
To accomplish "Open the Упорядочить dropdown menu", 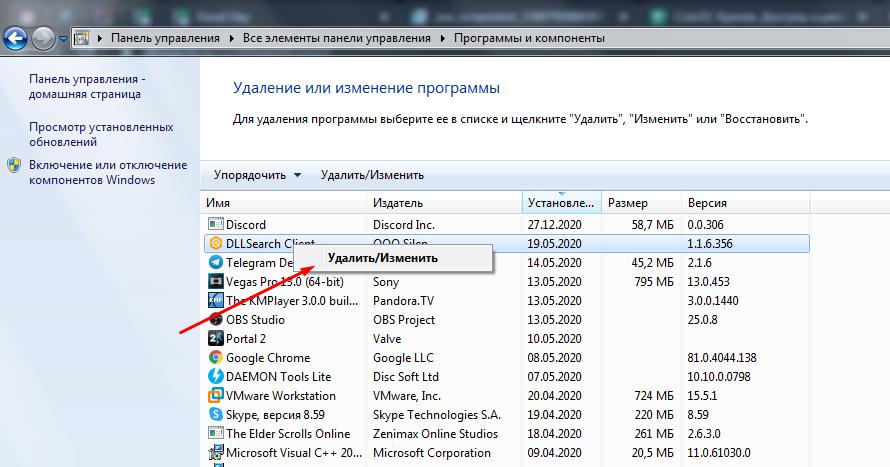I will [257, 175].
